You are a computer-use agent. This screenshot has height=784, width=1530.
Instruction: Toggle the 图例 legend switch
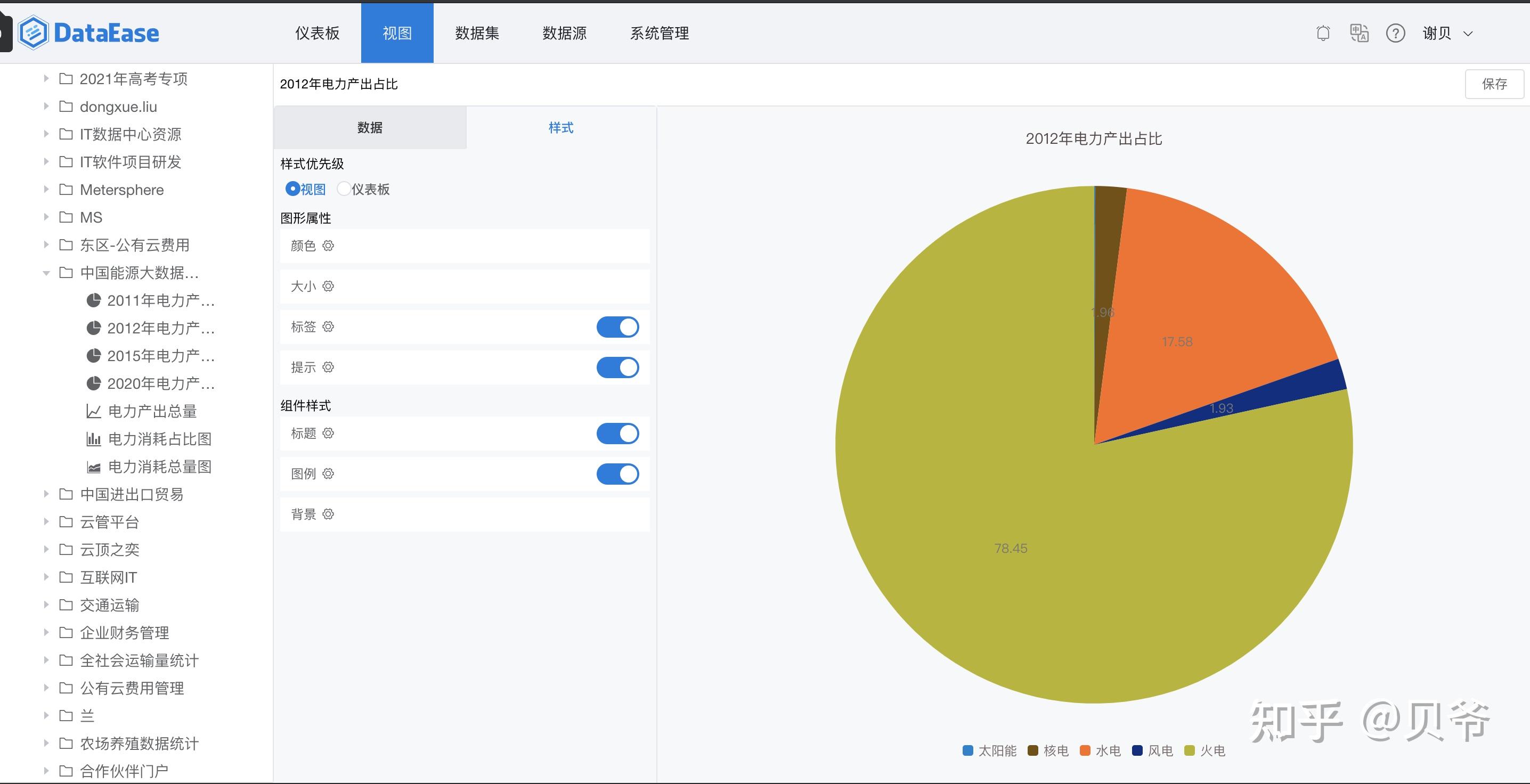coord(618,474)
